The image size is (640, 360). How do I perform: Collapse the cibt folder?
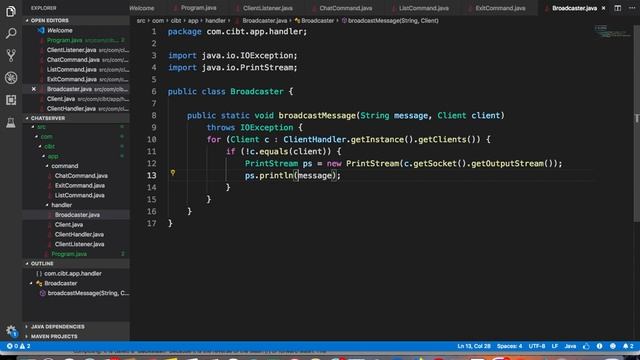pyautogui.click(x=48, y=147)
